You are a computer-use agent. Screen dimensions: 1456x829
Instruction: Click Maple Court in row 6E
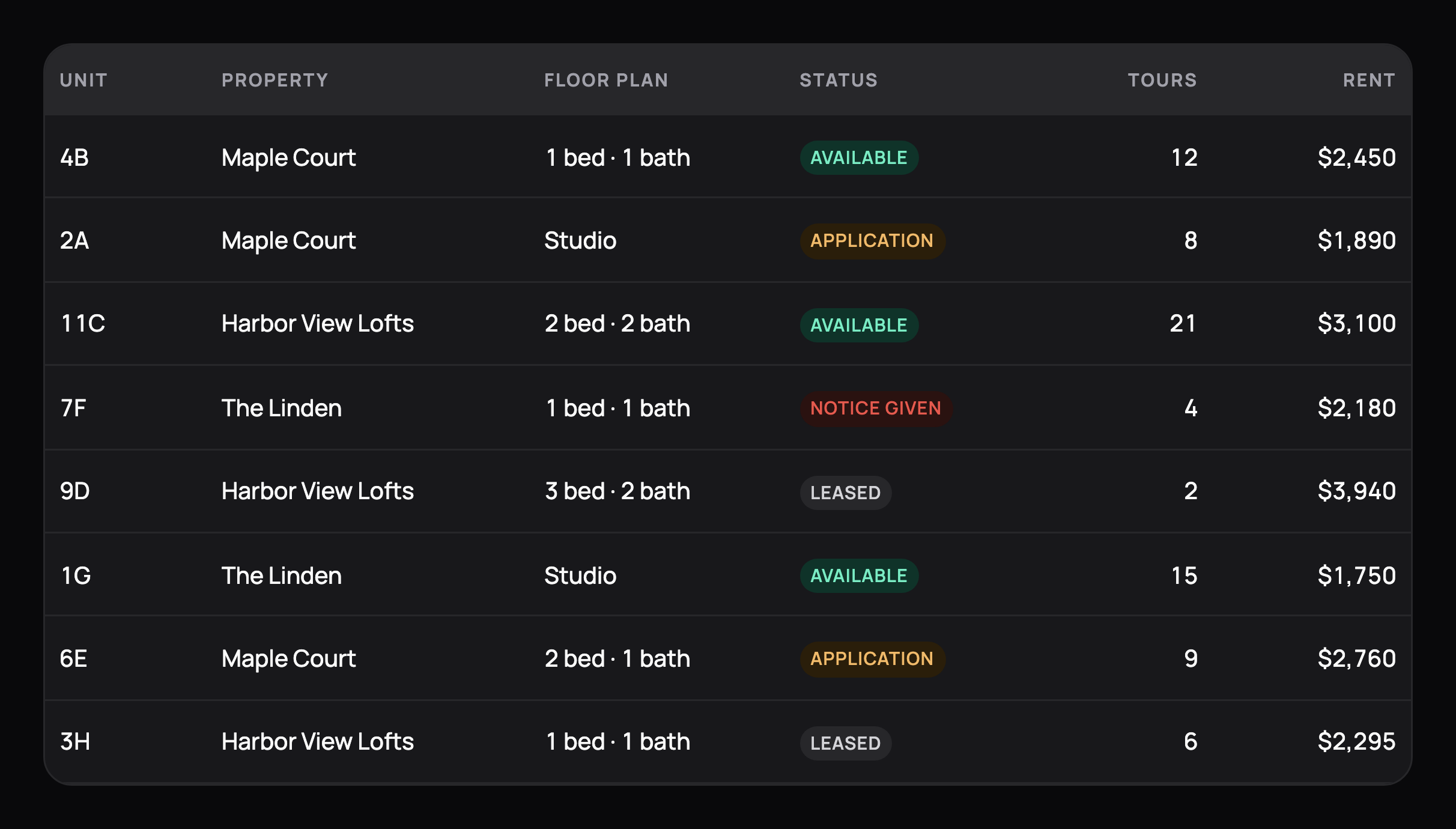[x=289, y=658]
